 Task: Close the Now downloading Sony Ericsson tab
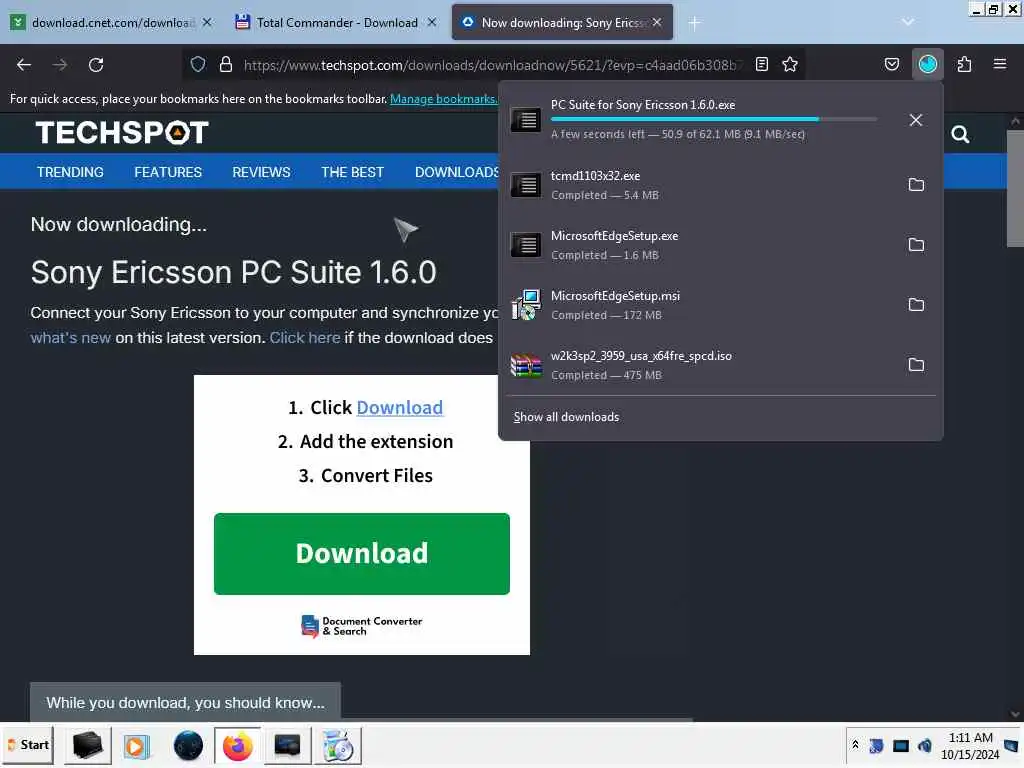[x=657, y=22]
